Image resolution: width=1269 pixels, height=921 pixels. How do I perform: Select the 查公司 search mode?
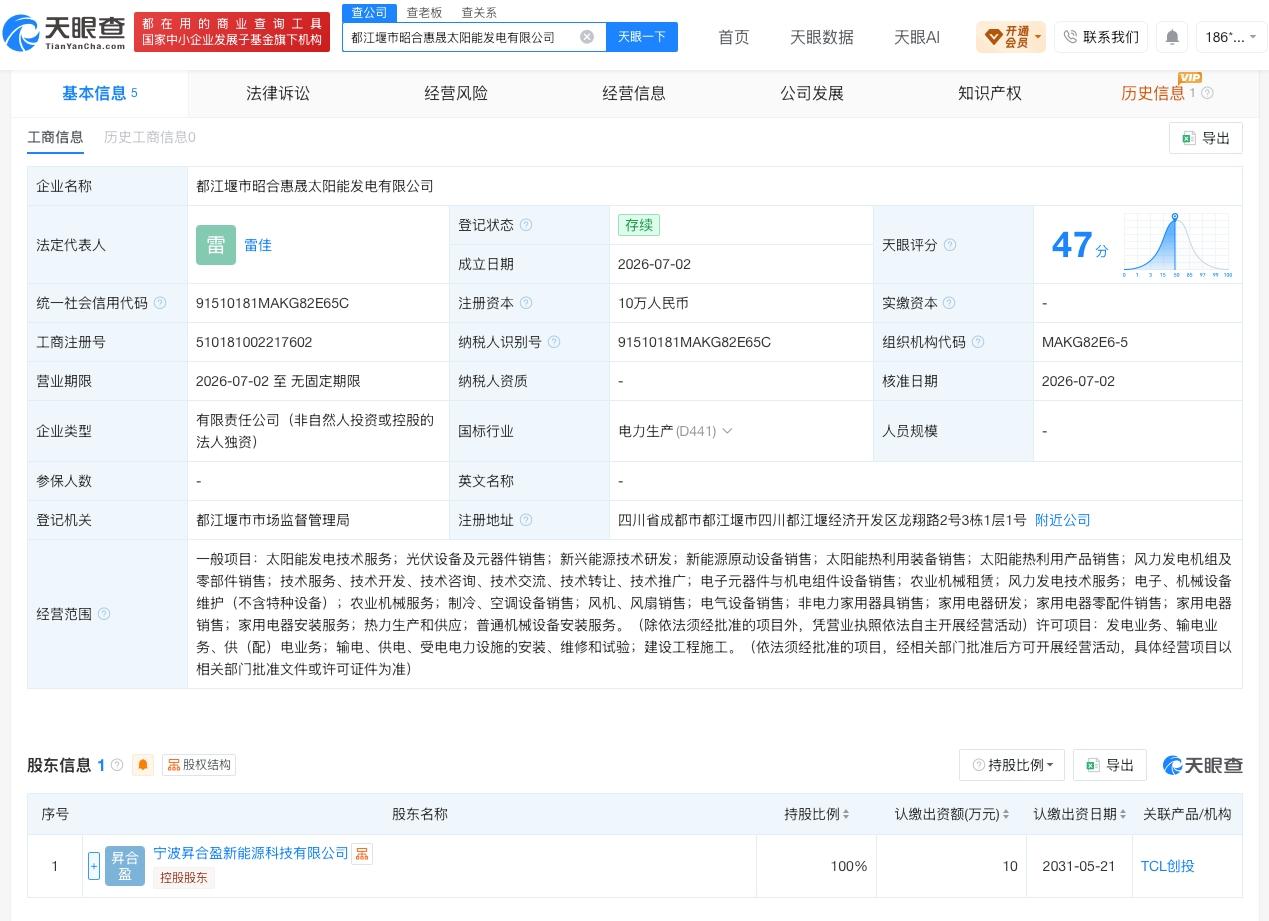[369, 13]
